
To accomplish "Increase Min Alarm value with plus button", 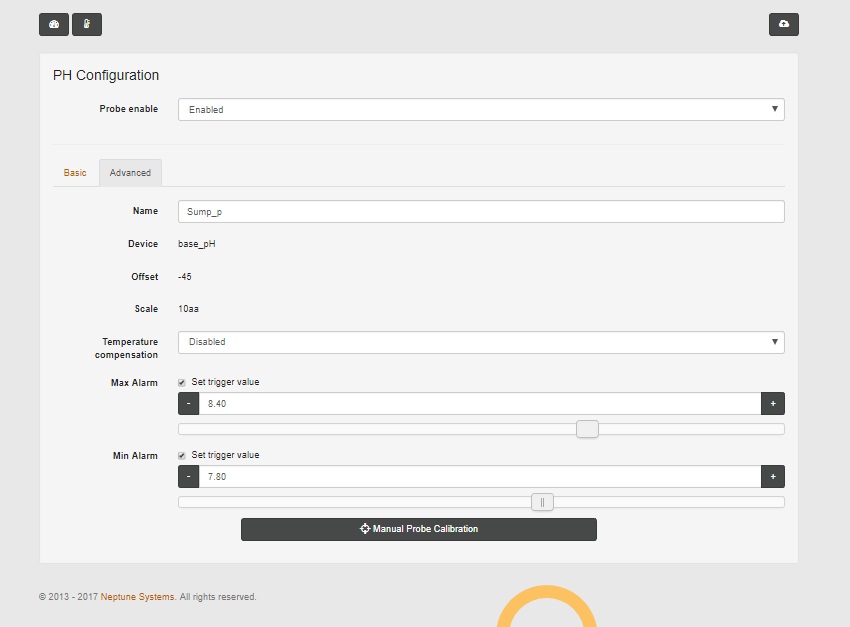I will 773,477.
